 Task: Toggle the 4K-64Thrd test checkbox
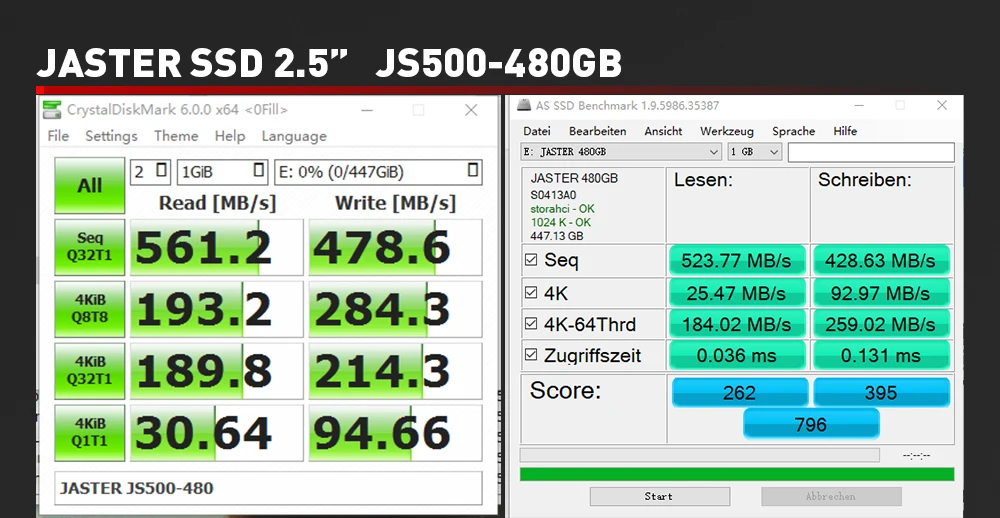(x=531, y=323)
